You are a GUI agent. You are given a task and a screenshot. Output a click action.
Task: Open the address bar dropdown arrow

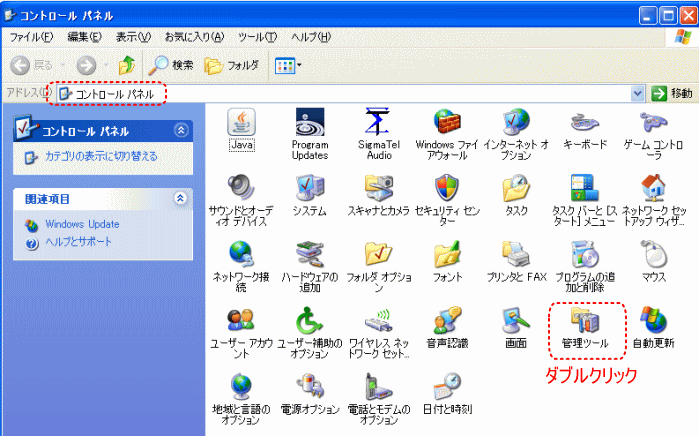pyautogui.click(x=638, y=93)
